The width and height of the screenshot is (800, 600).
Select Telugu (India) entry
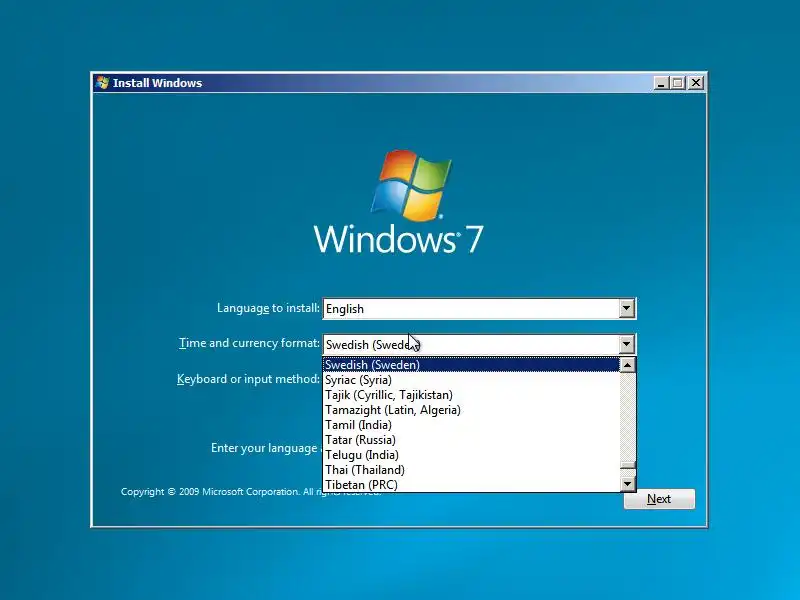click(x=471, y=455)
